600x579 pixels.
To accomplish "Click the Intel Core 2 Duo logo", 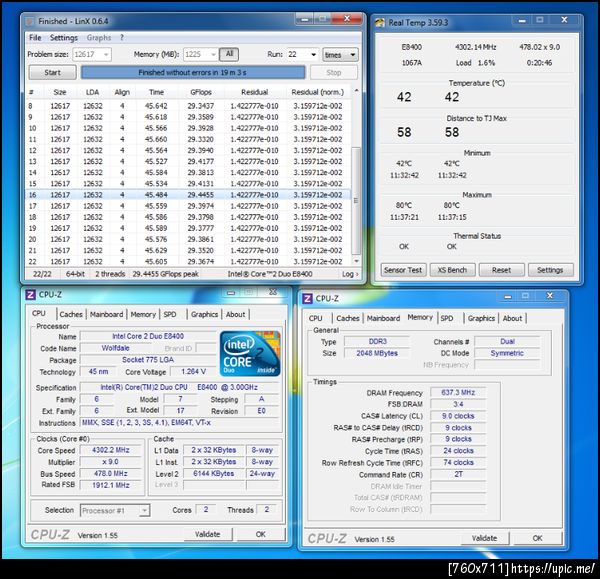I will [250, 353].
